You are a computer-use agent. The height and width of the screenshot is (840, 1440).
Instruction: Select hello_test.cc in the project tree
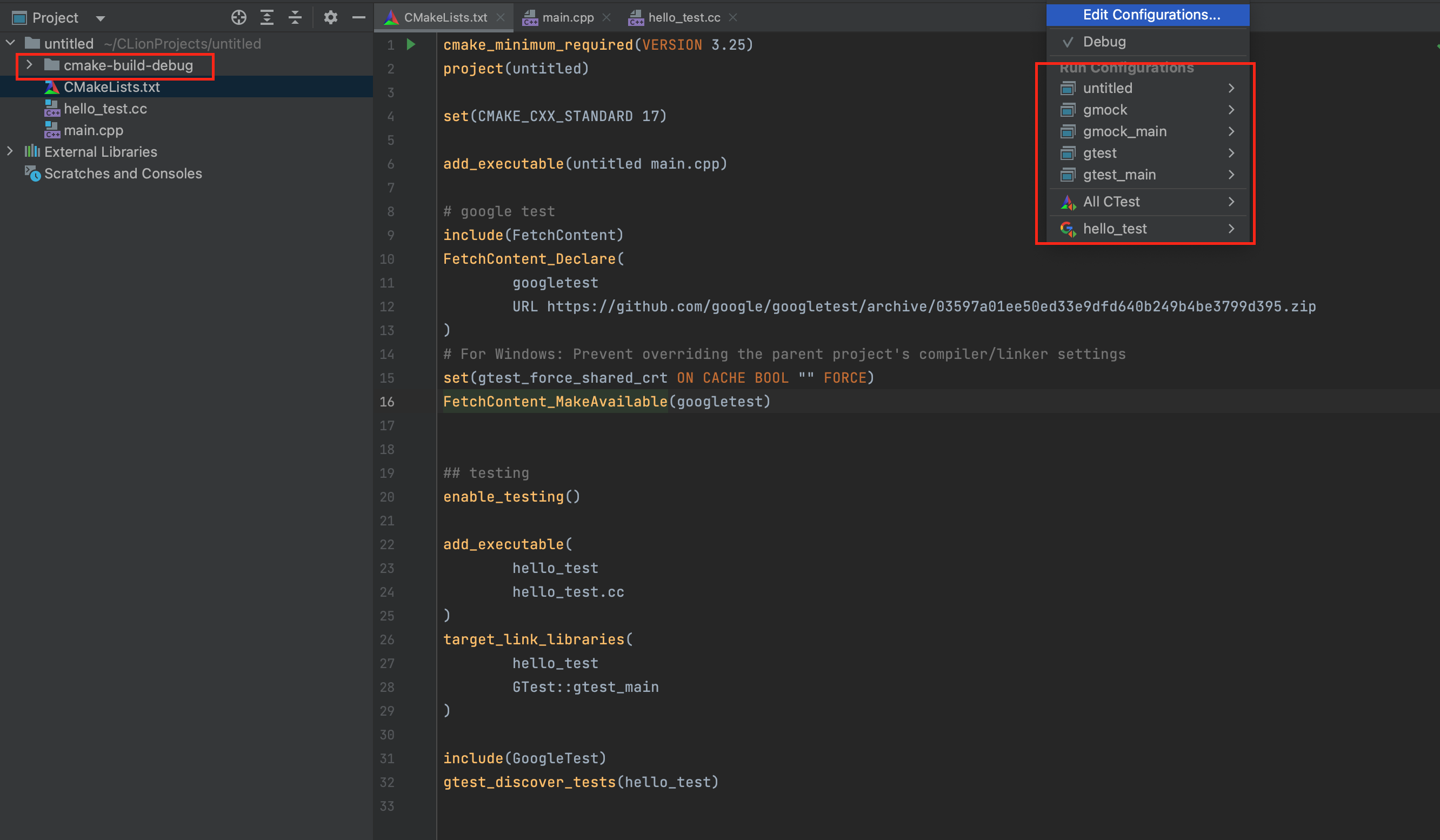click(105, 109)
